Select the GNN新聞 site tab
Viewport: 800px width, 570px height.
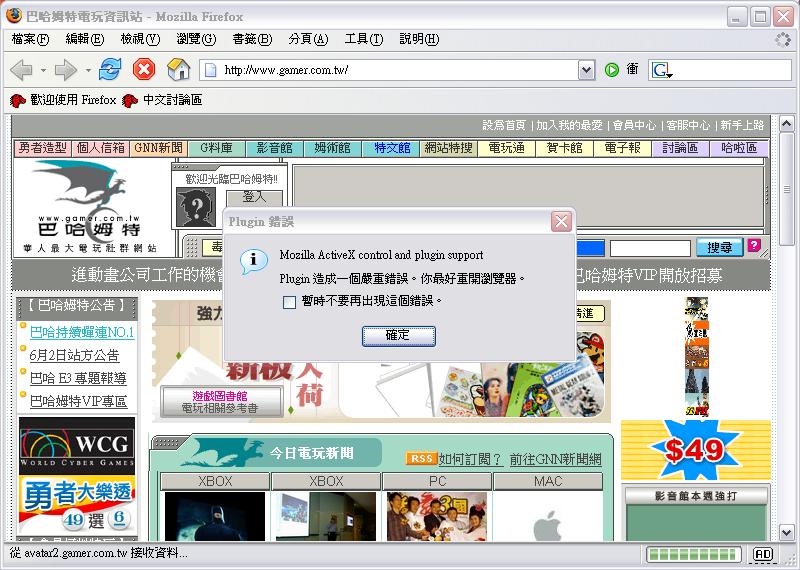(x=159, y=148)
